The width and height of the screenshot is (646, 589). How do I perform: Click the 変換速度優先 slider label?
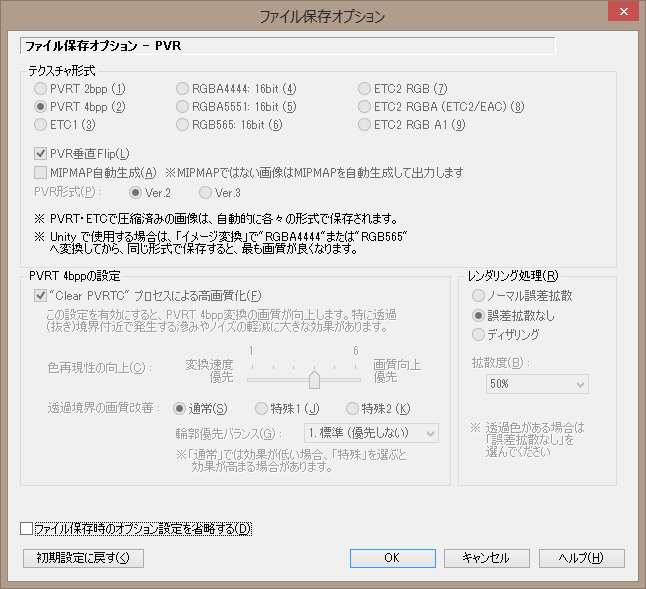click(210, 371)
